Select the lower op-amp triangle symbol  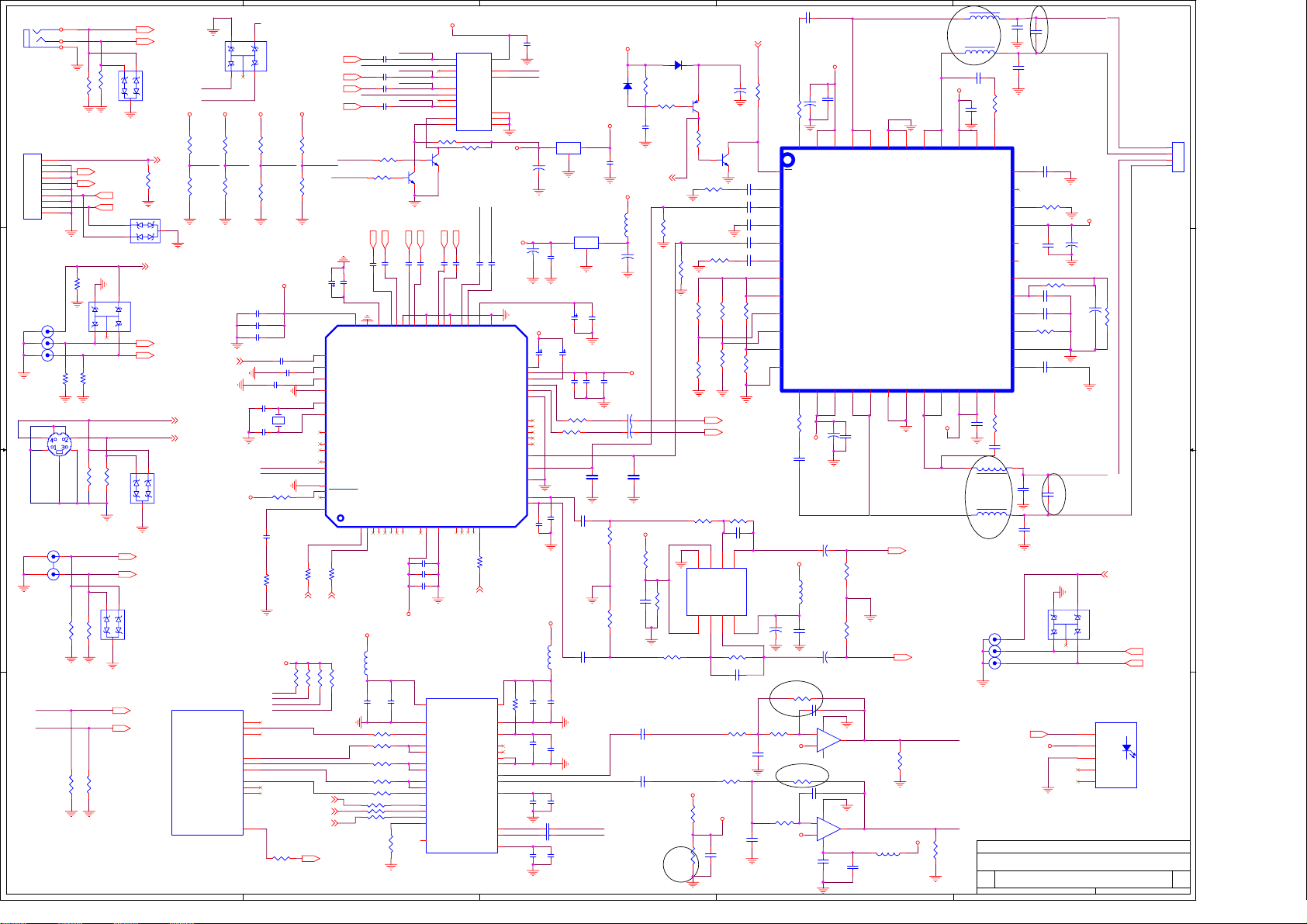829,829
